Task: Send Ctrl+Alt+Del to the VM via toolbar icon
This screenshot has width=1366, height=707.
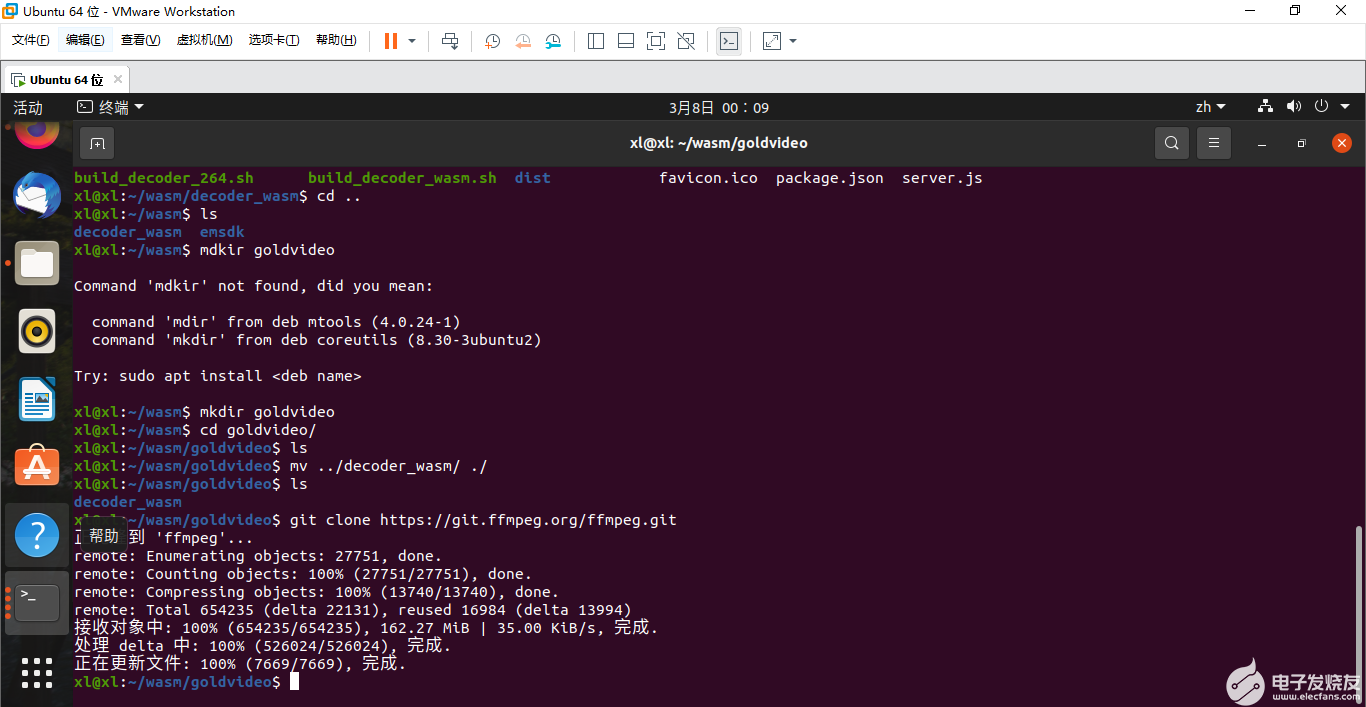Action: pyautogui.click(x=450, y=41)
